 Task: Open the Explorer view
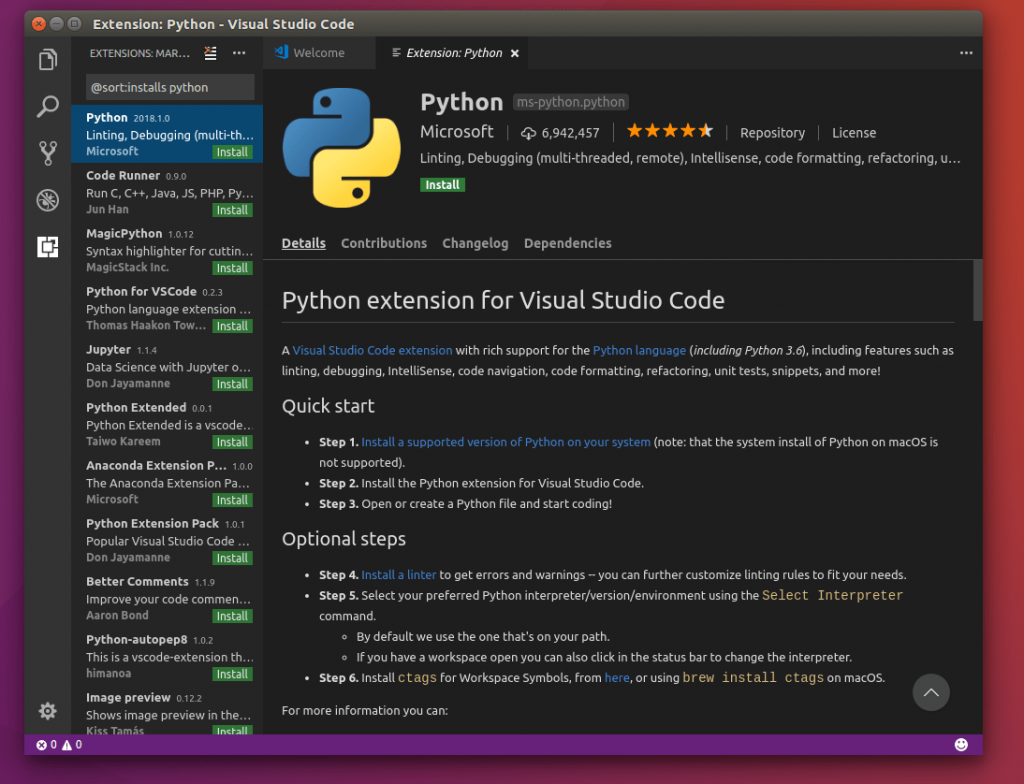point(47,59)
